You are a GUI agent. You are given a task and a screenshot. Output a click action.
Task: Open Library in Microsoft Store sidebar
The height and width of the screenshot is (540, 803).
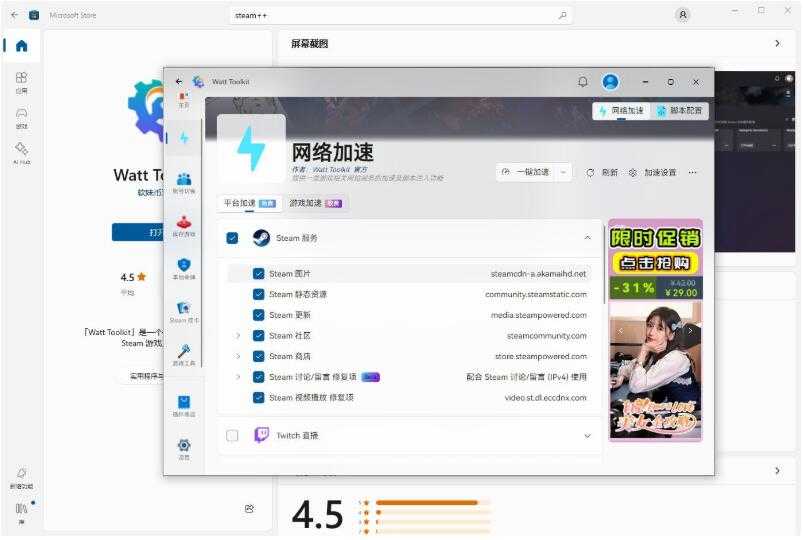coord(22,513)
